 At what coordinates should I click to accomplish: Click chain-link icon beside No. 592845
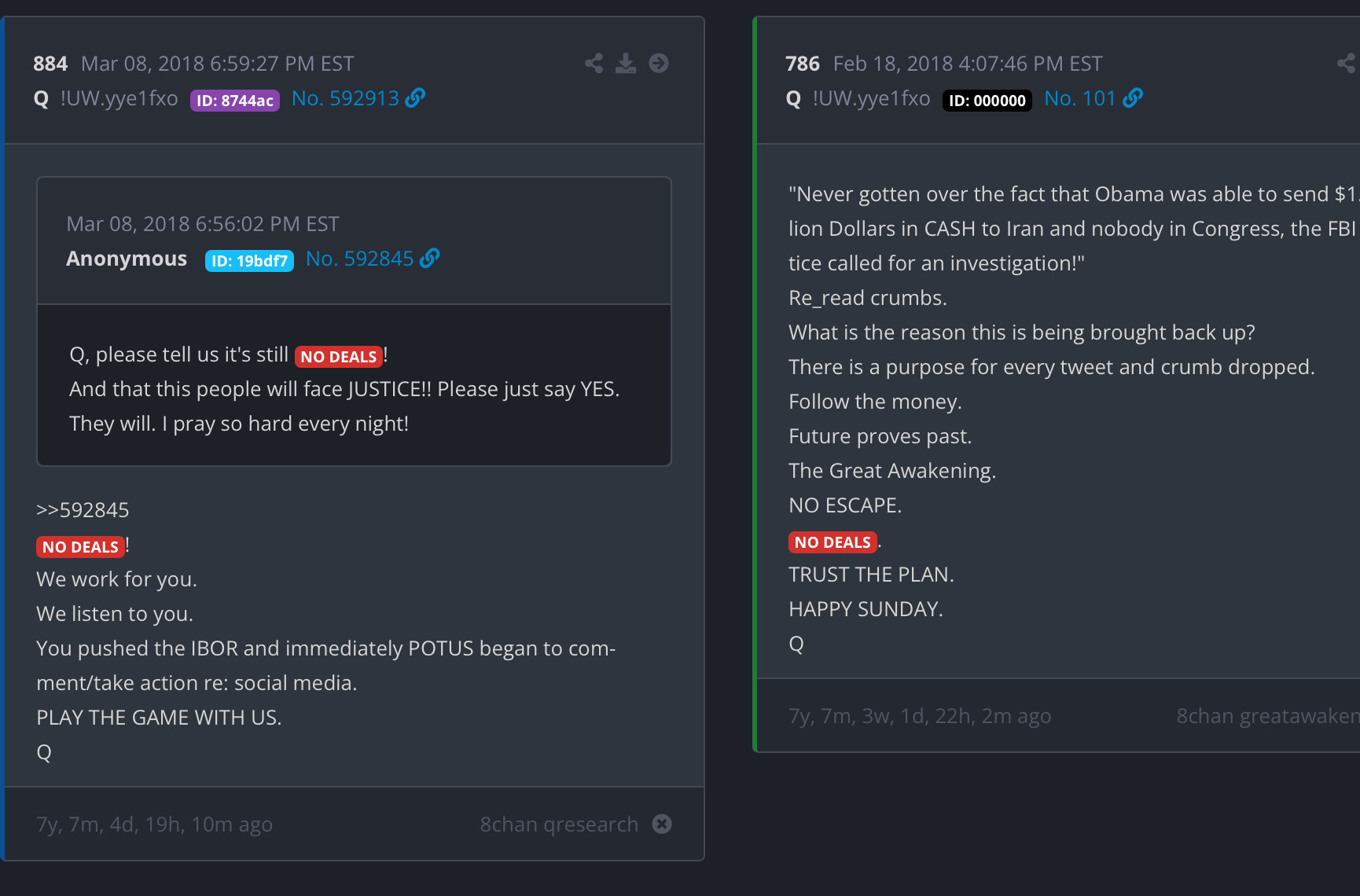coord(430,259)
